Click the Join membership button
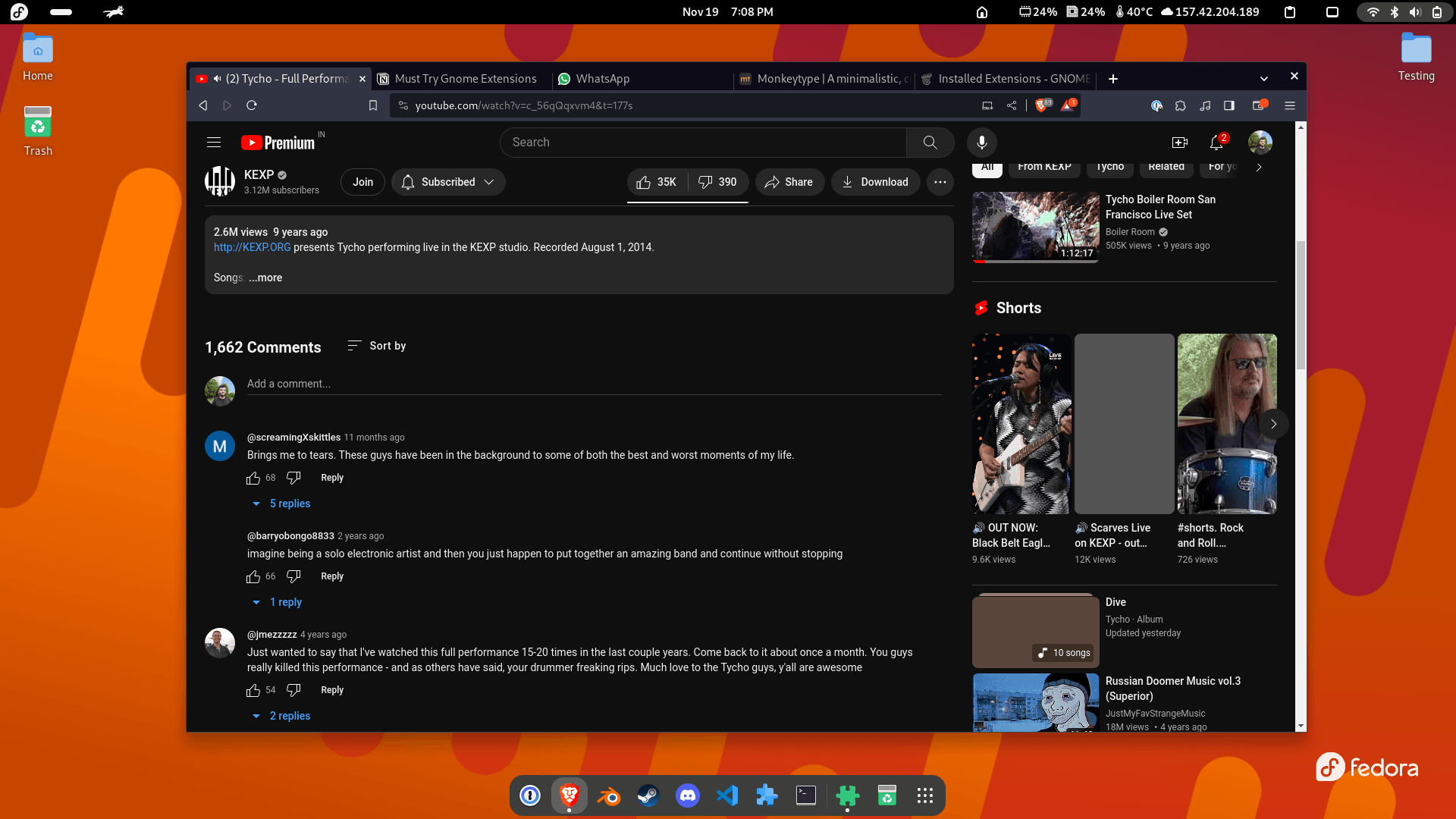Image resolution: width=1456 pixels, height=819 pixels. [362, 182]
